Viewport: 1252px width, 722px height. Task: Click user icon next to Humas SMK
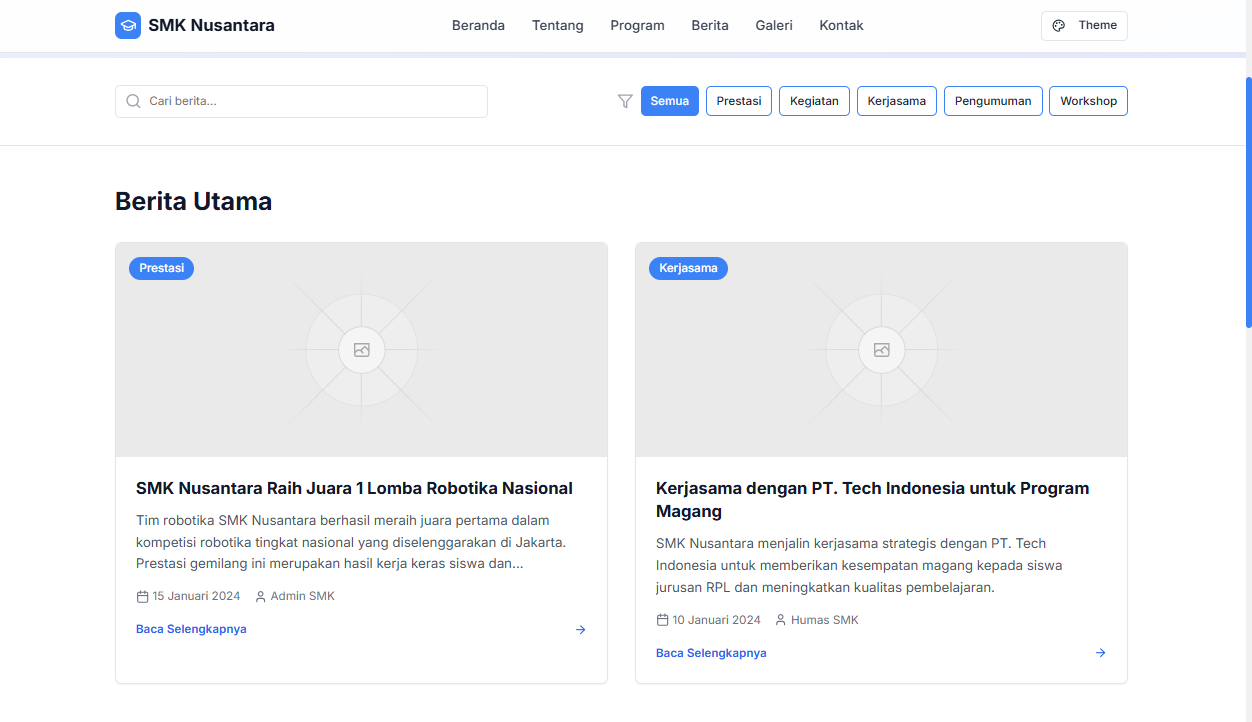pos(781,620)
